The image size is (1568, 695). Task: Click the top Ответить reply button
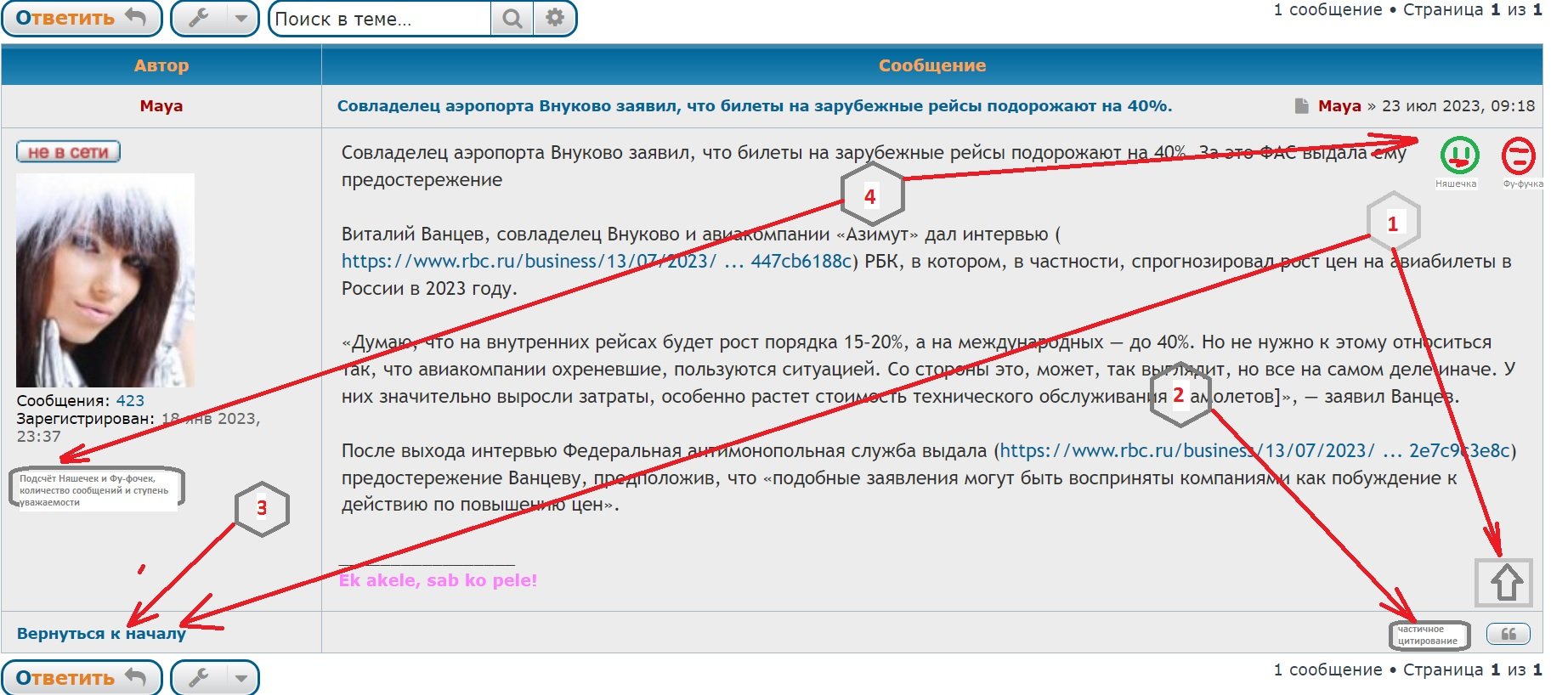(82, 18)
